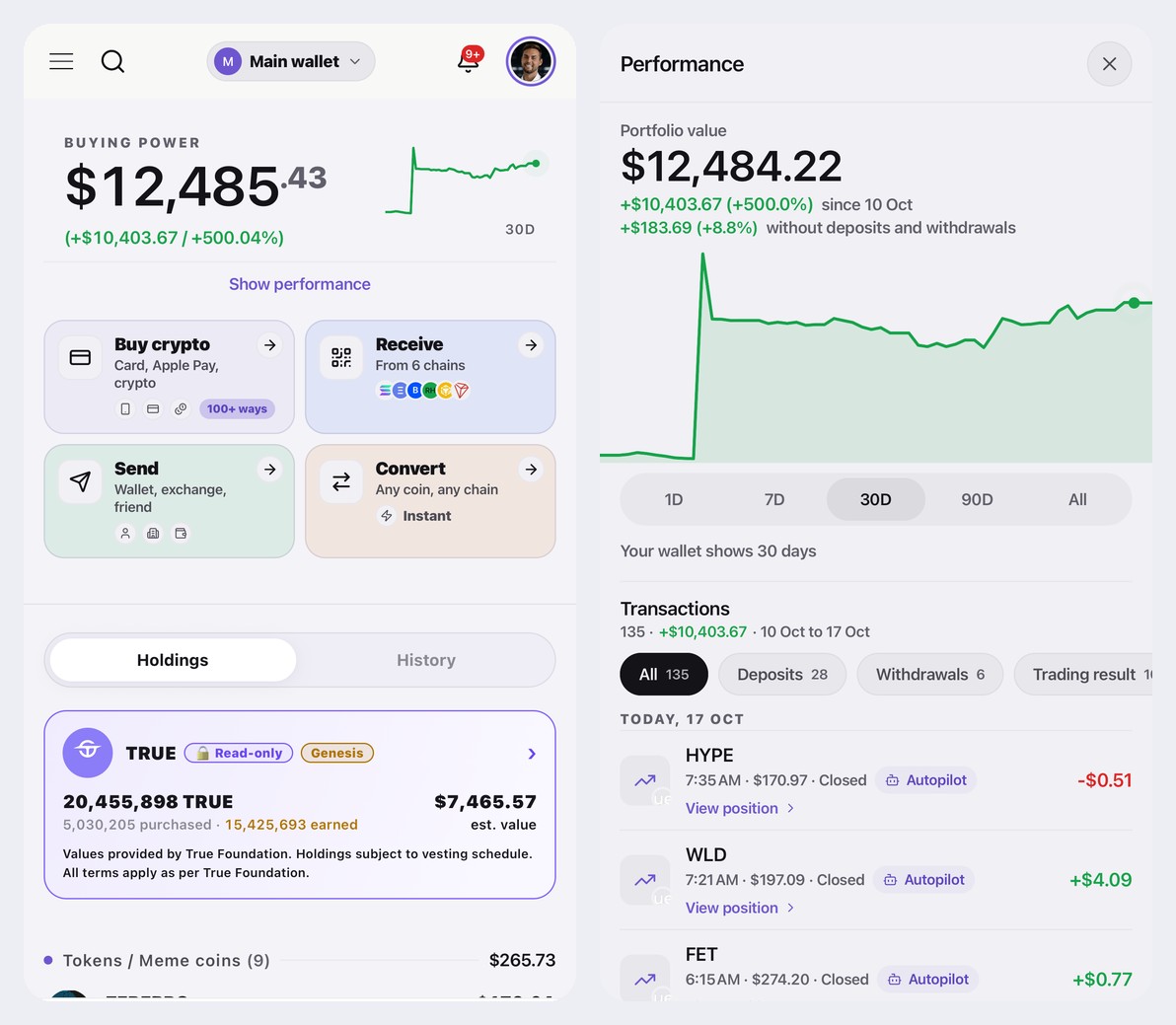The image size is (1176, 1025).
Task: Click the green dot on performance chart
Action: (1134, 303)
